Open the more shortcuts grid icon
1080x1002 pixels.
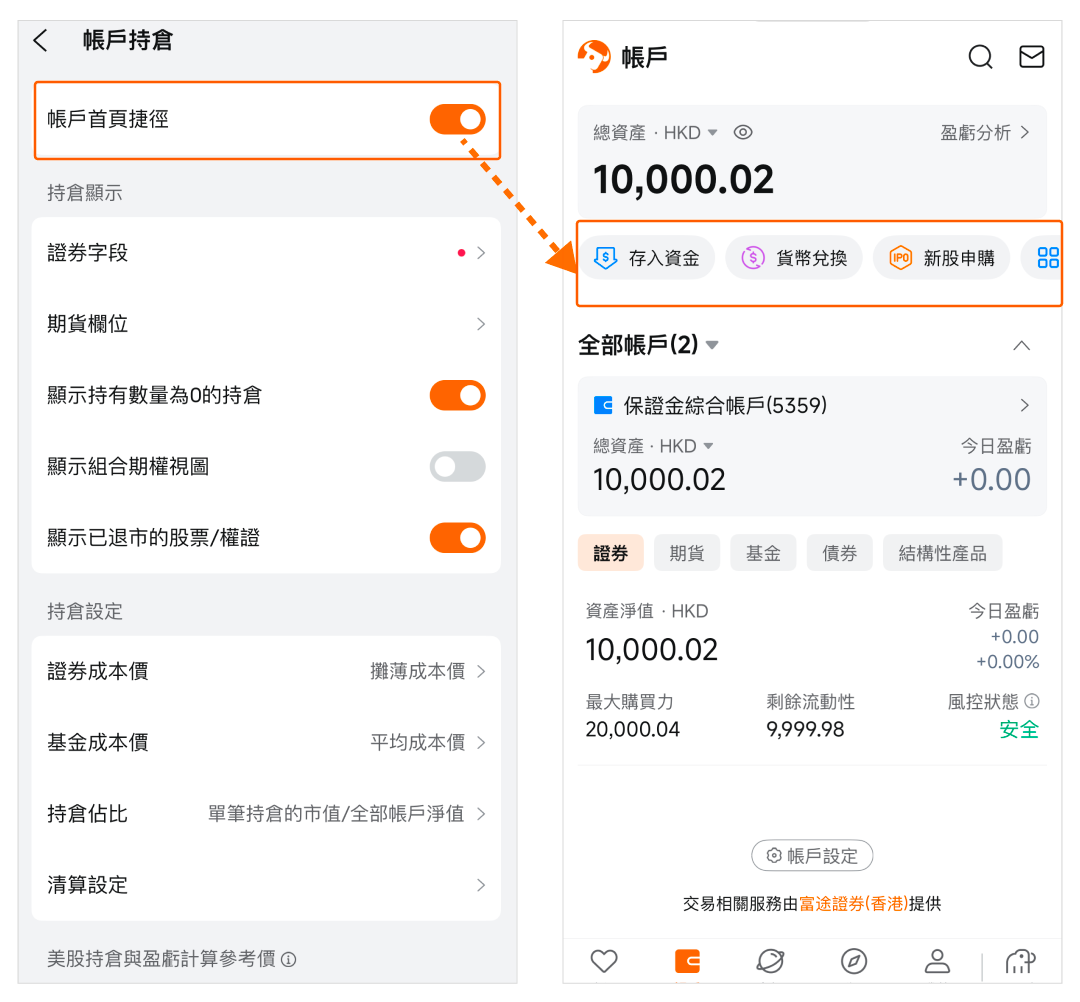click(x=1047, y=258)
